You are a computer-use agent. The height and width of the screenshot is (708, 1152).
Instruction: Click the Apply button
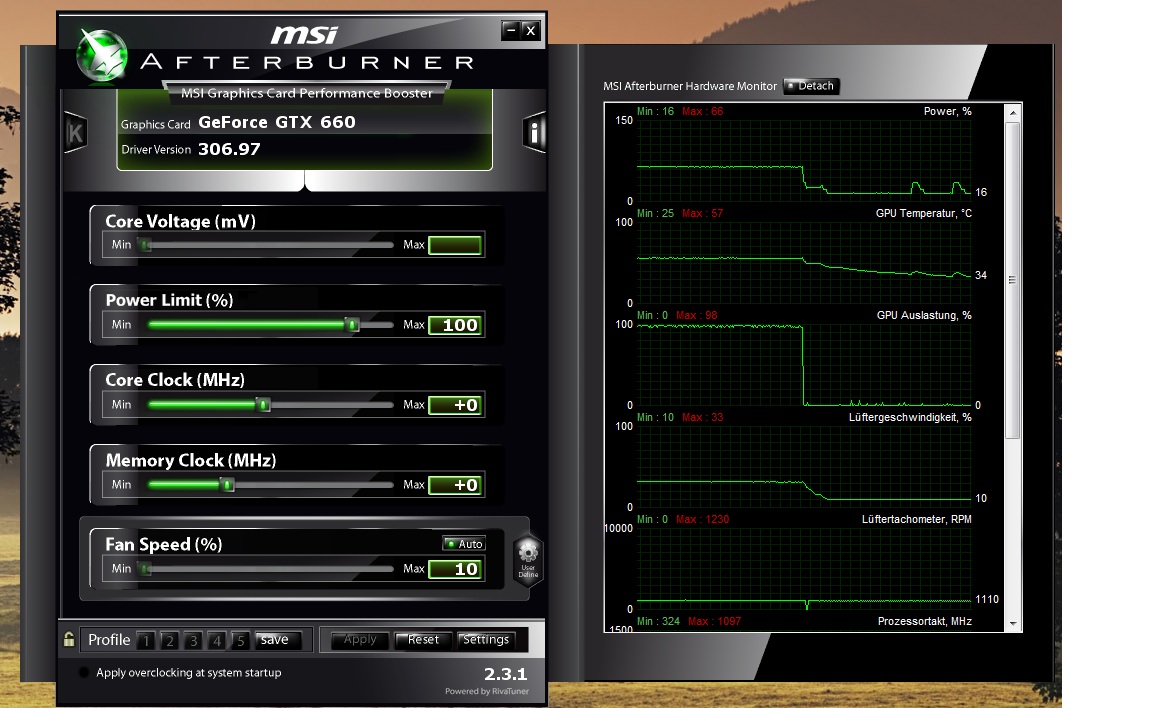pos(359,640)
